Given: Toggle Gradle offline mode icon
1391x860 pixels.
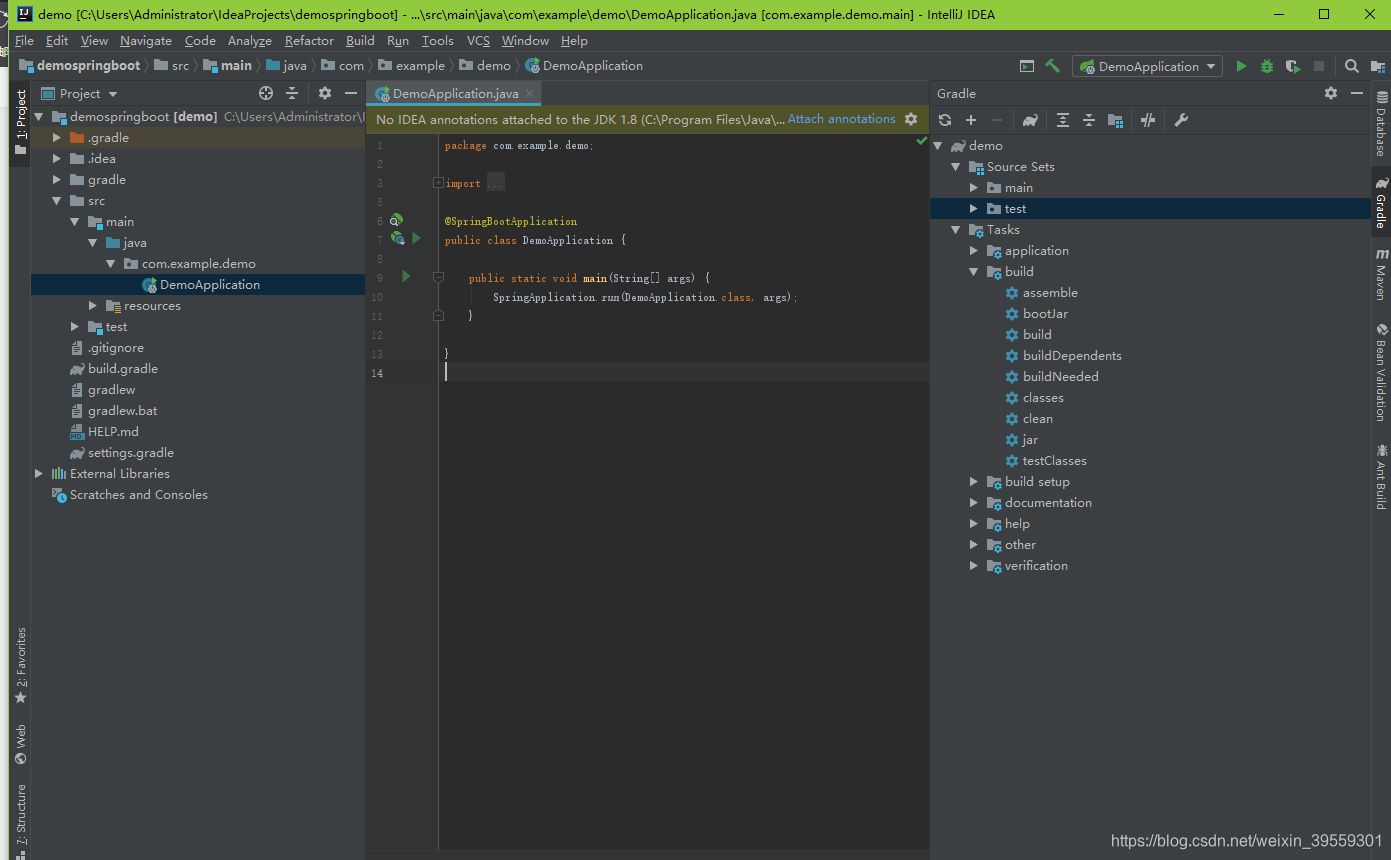Looking at the screenshot, I should [1148, 120].
